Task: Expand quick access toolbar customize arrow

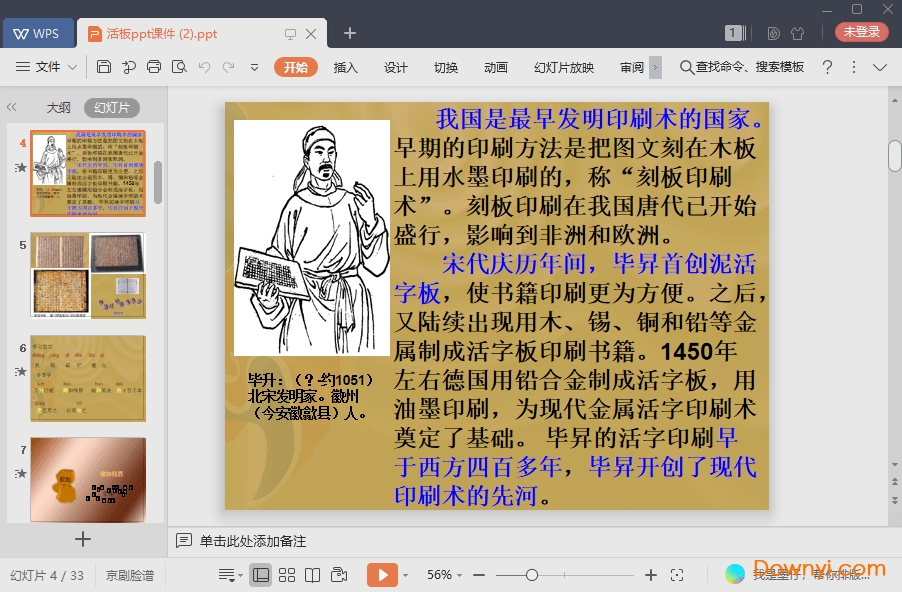Action: 254,67
